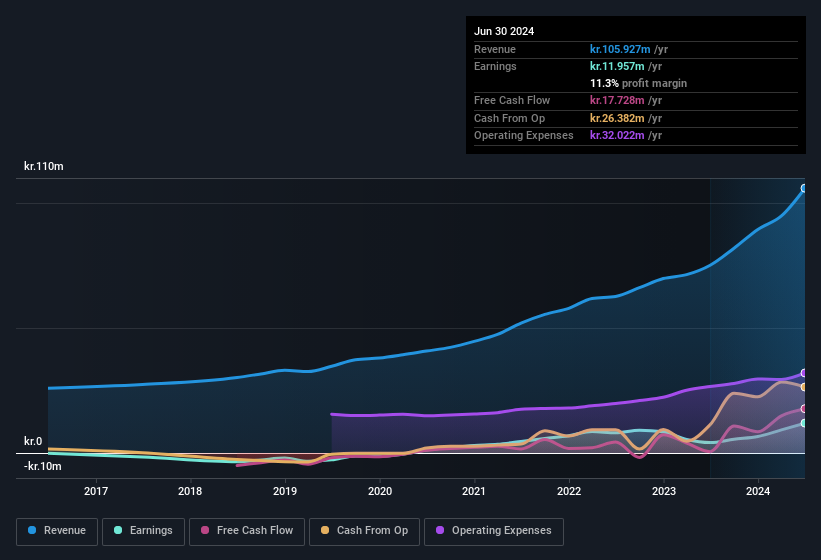The height and width of the screenshot is (560, 821).
Task: Click the 2020 x-axis label
Action: click(x=380, y=491)
